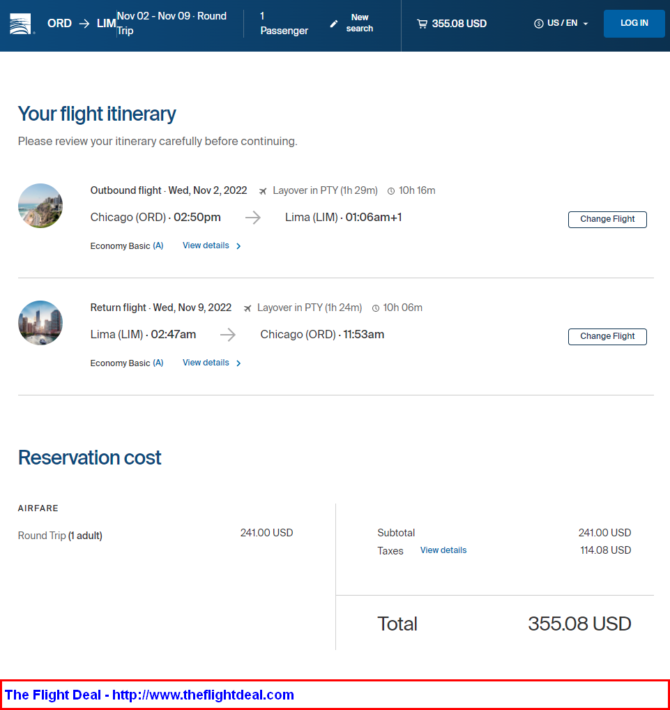
Task: Expand chevron next to outbound View details
Action: click(239, 246)
